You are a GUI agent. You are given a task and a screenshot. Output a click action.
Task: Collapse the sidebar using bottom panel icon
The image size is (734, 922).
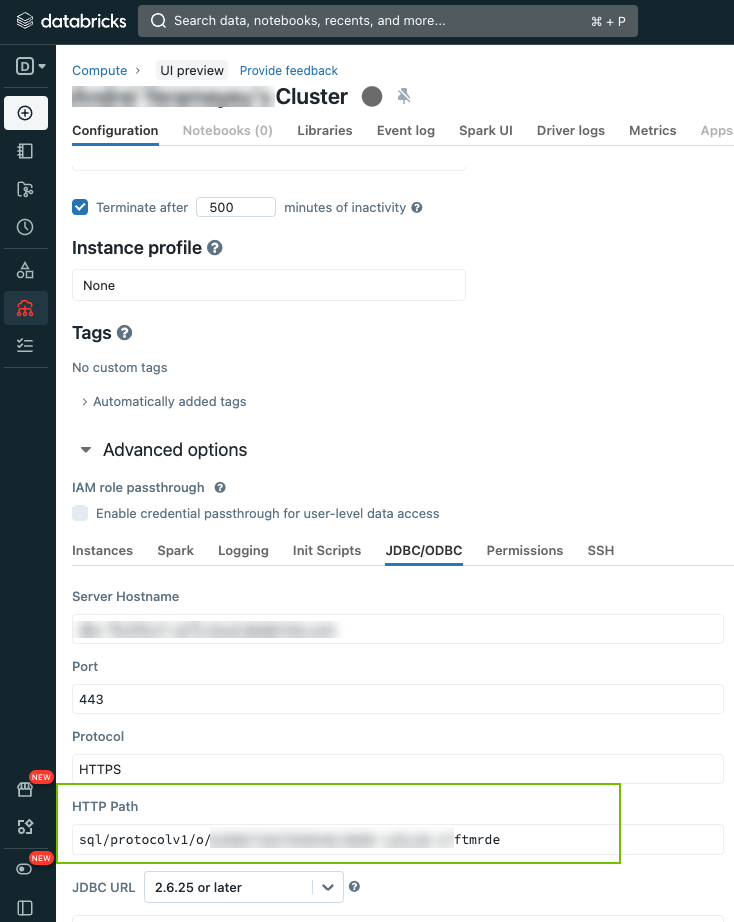click(26, 908)
